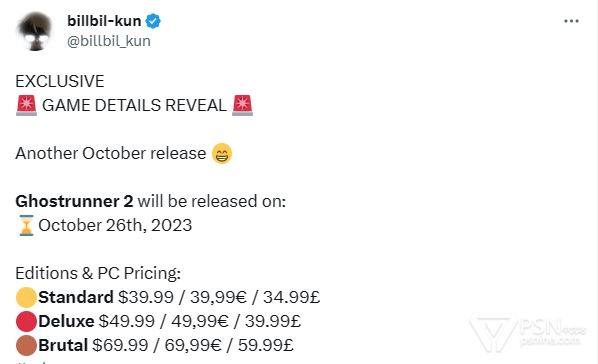Image resolution: width=598 pixels, height=364 pixels.
Task: Click the October 26th, 2023 date text
Action: 115,225
